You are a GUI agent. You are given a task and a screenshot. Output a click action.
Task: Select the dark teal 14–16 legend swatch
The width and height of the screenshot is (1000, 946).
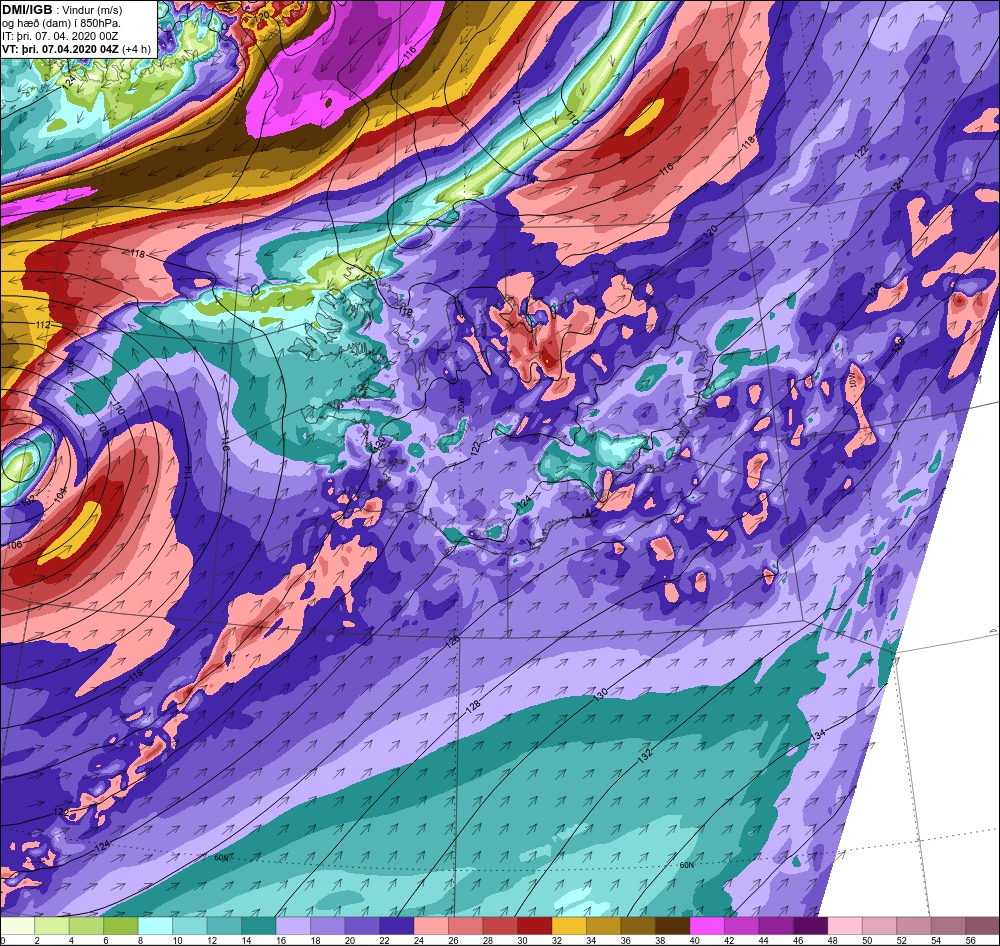(259, 924)
